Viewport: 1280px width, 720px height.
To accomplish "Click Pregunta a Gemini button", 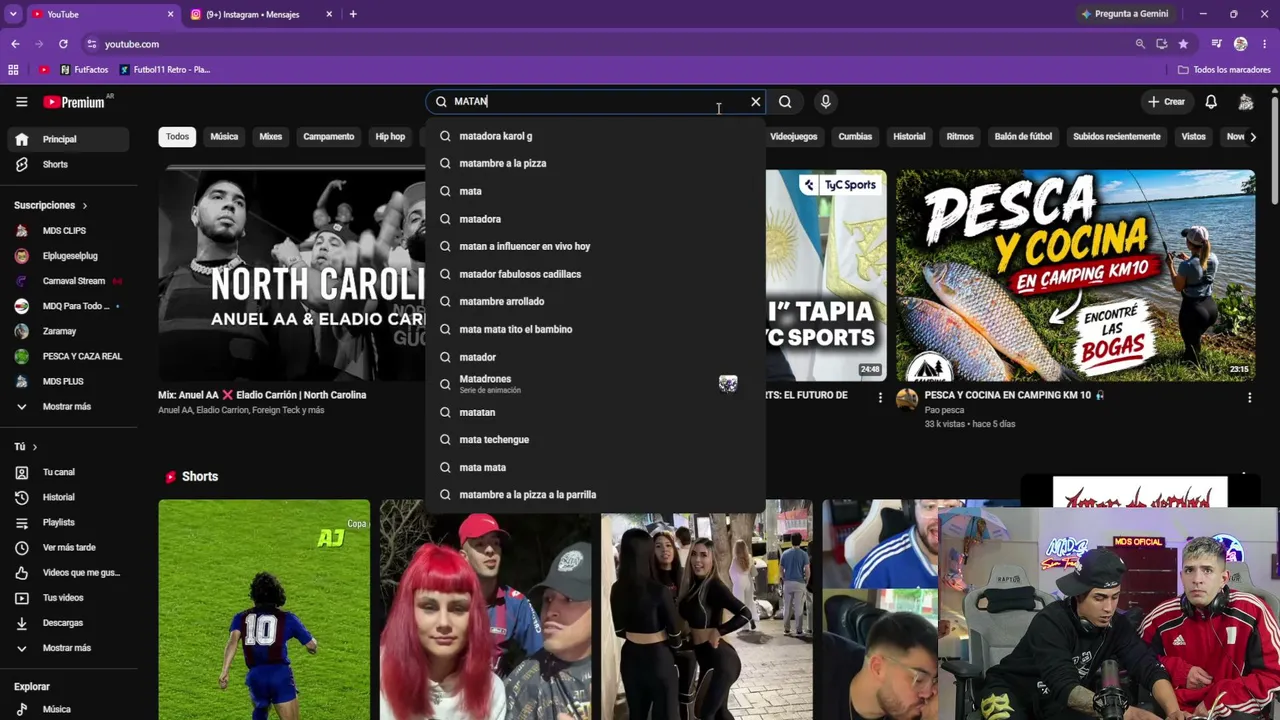I will pos(1124,14).
